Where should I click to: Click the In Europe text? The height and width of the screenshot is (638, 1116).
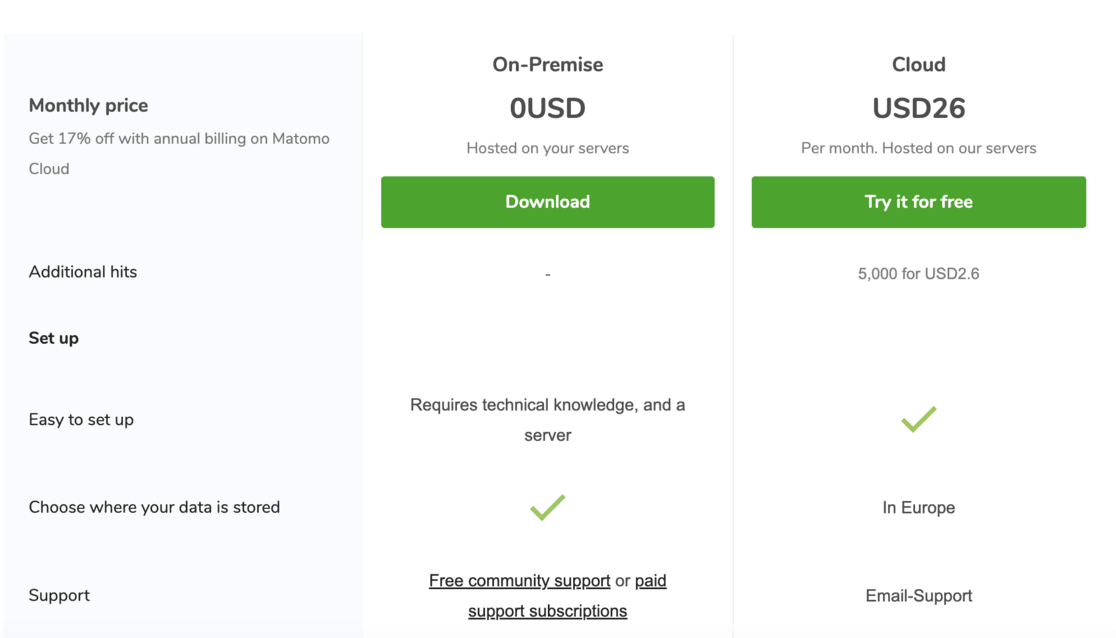918,508
